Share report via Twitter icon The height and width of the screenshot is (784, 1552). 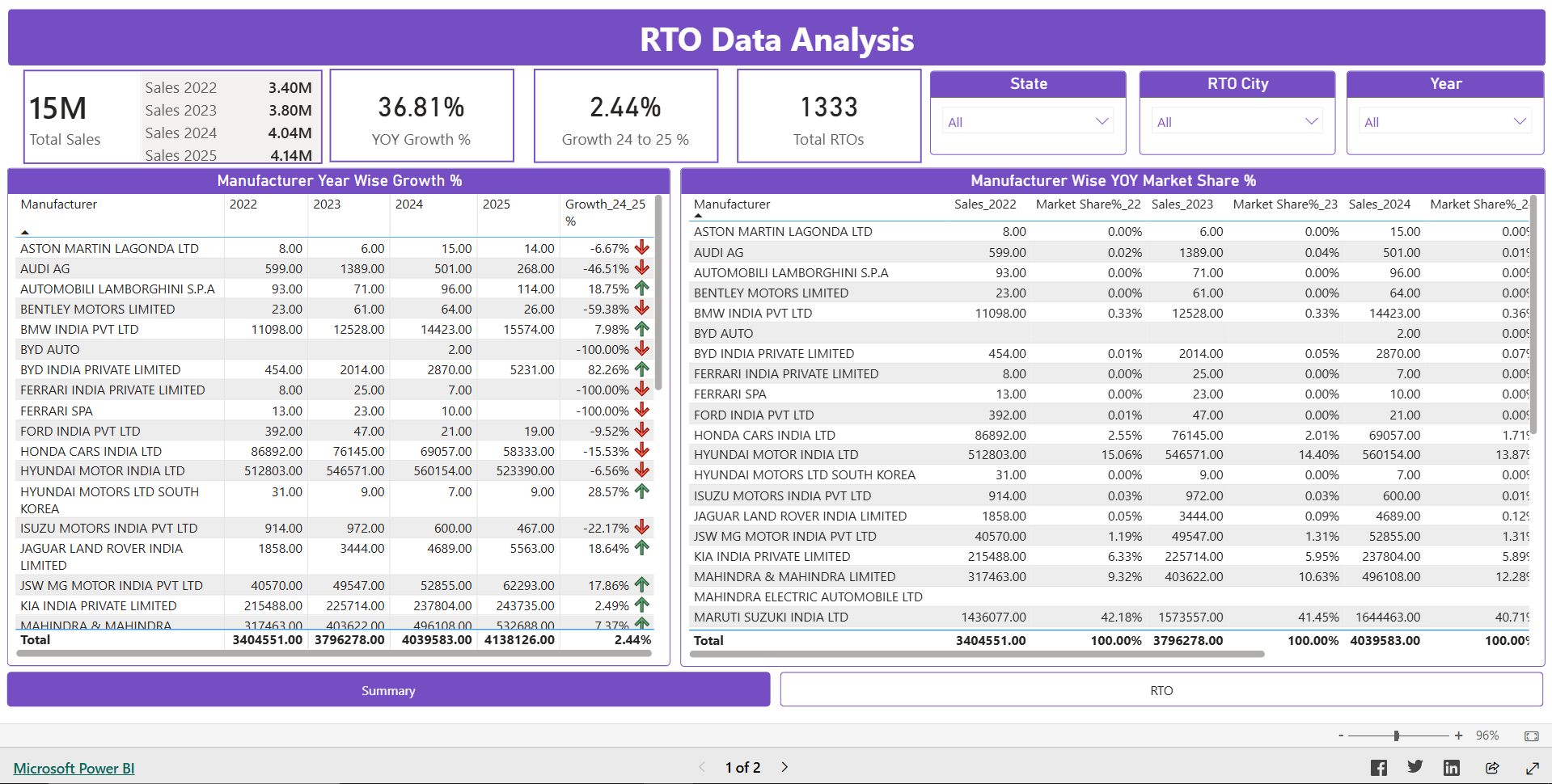[x=1415, y=768]
